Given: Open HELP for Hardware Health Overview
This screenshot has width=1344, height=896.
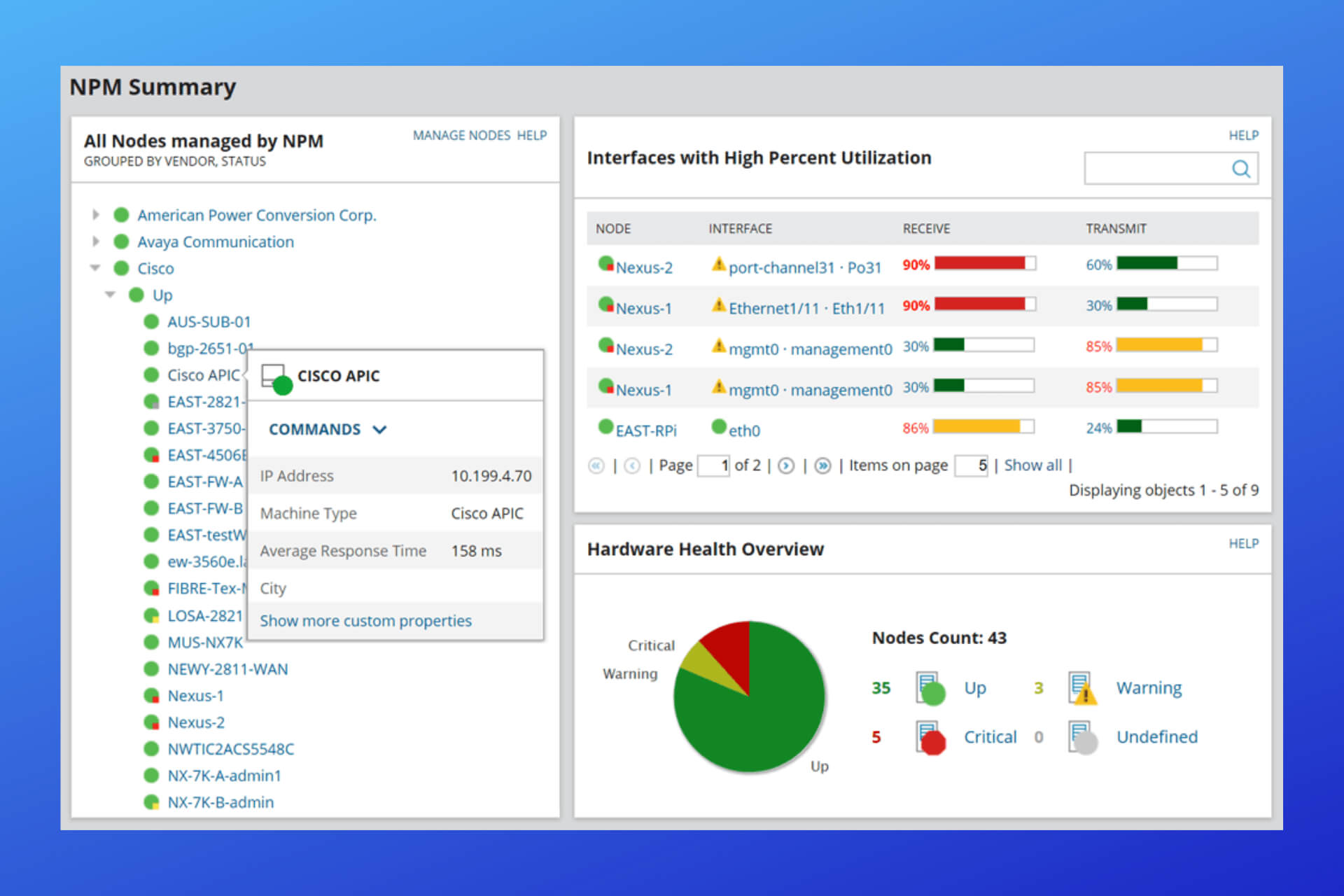Looking at the screenshot, I should point(1243,543).
